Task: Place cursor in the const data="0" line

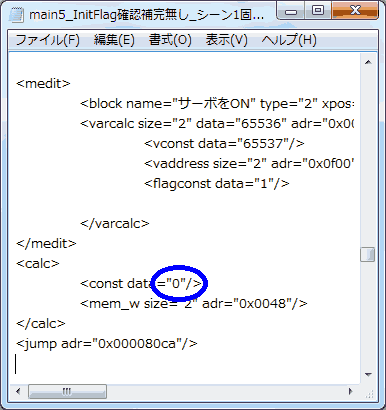Action: click(x=141, y=284)
